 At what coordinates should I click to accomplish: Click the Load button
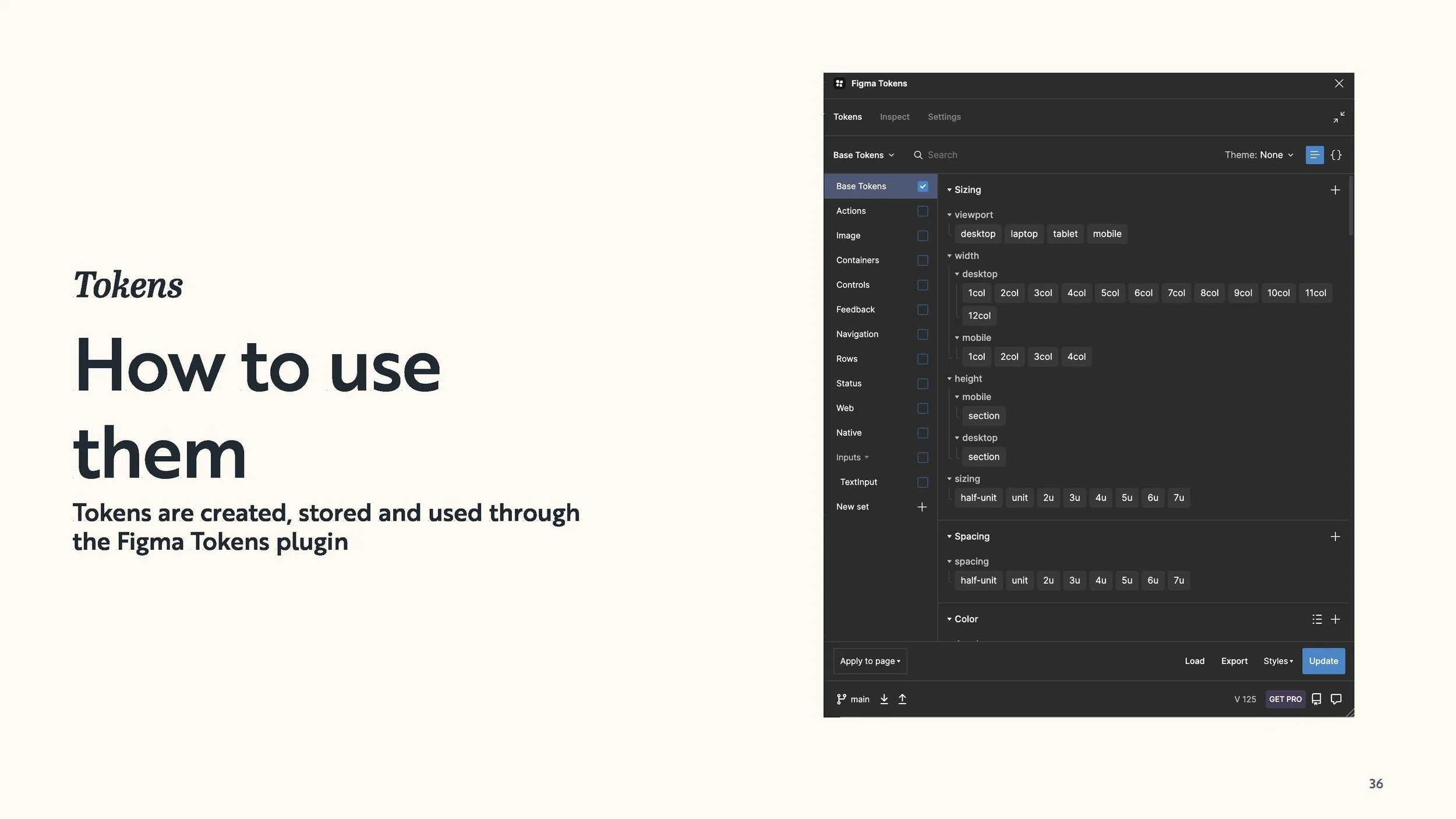1195,661
